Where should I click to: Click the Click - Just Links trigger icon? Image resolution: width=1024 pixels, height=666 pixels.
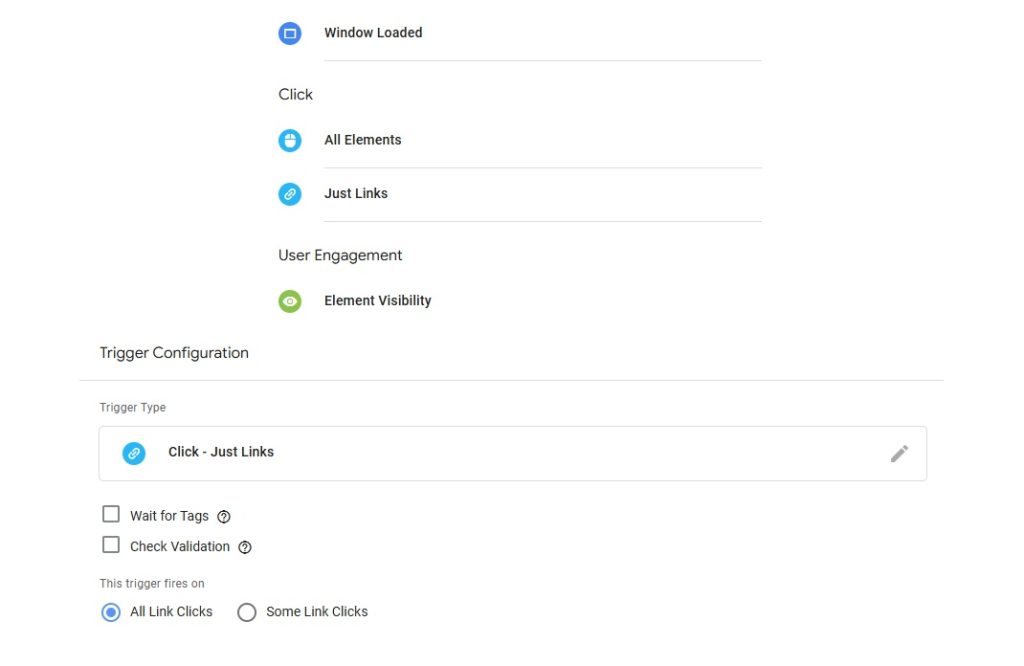pos(133,453)
